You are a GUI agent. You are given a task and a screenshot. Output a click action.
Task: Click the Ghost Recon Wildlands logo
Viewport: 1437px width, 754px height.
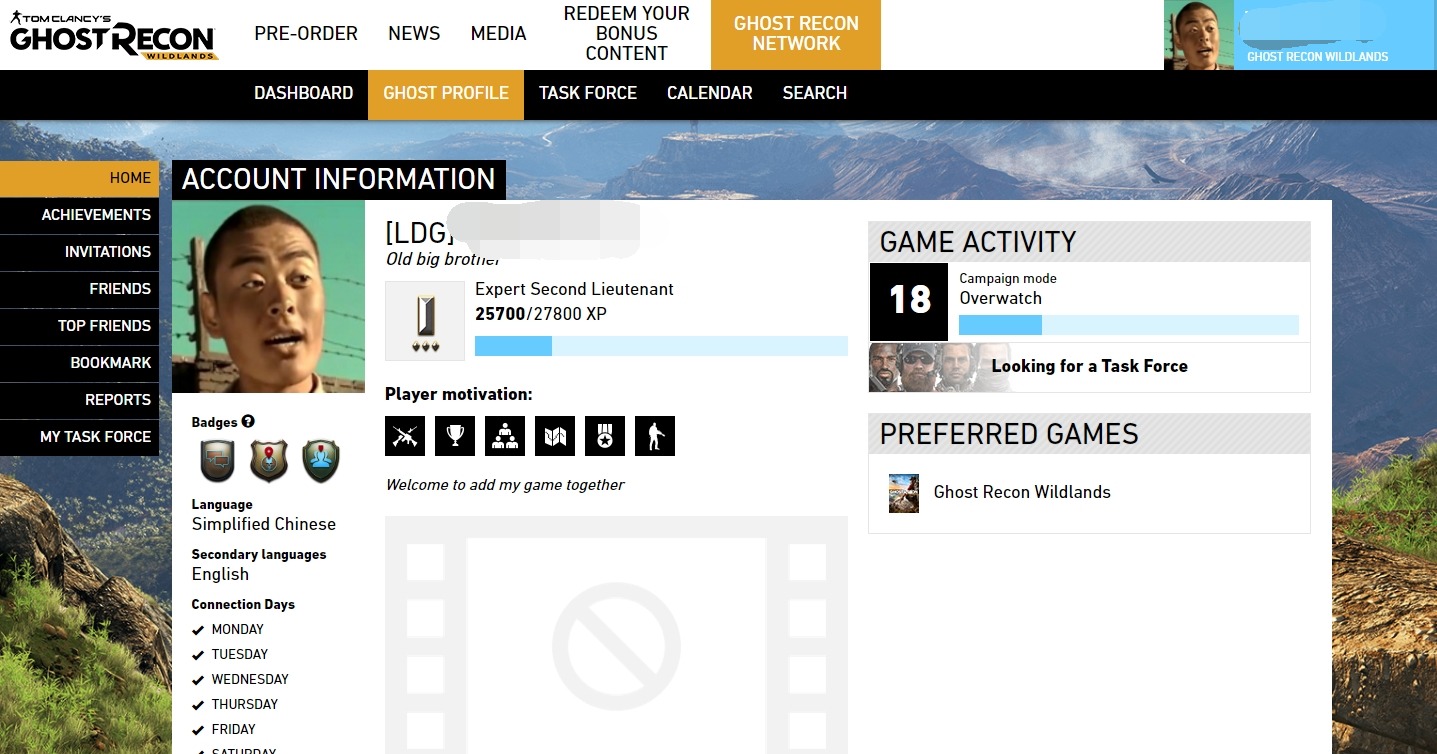click(x=113, y=36)
